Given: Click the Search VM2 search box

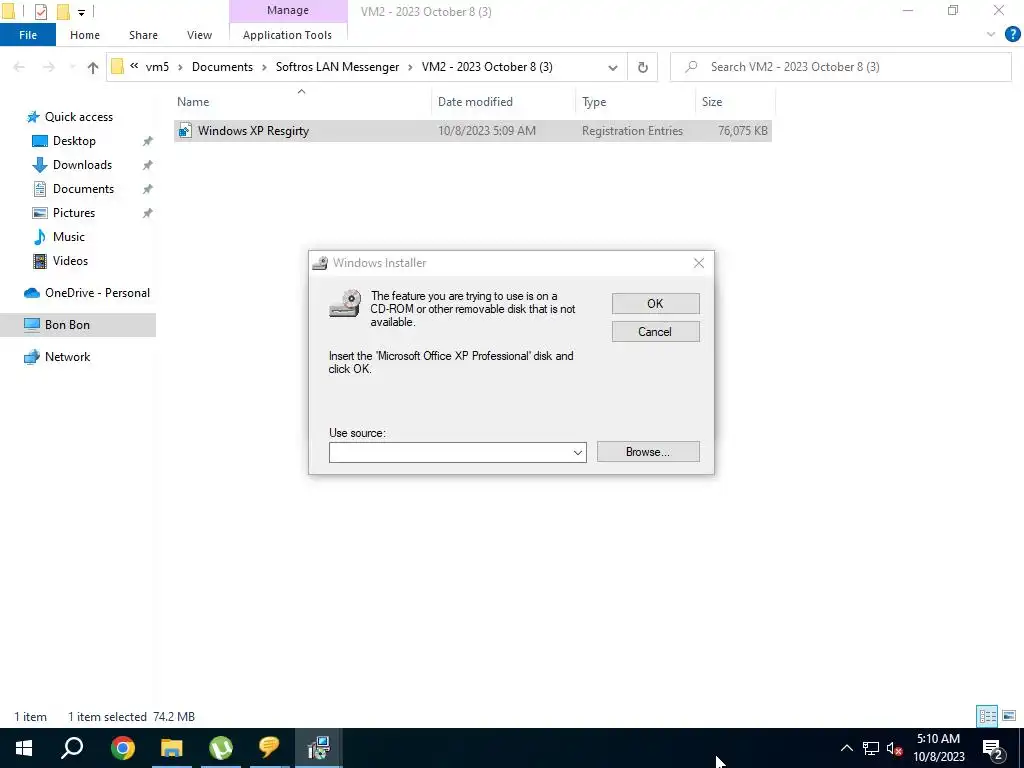Looking at the screenshot, I should tap(840, 67).
